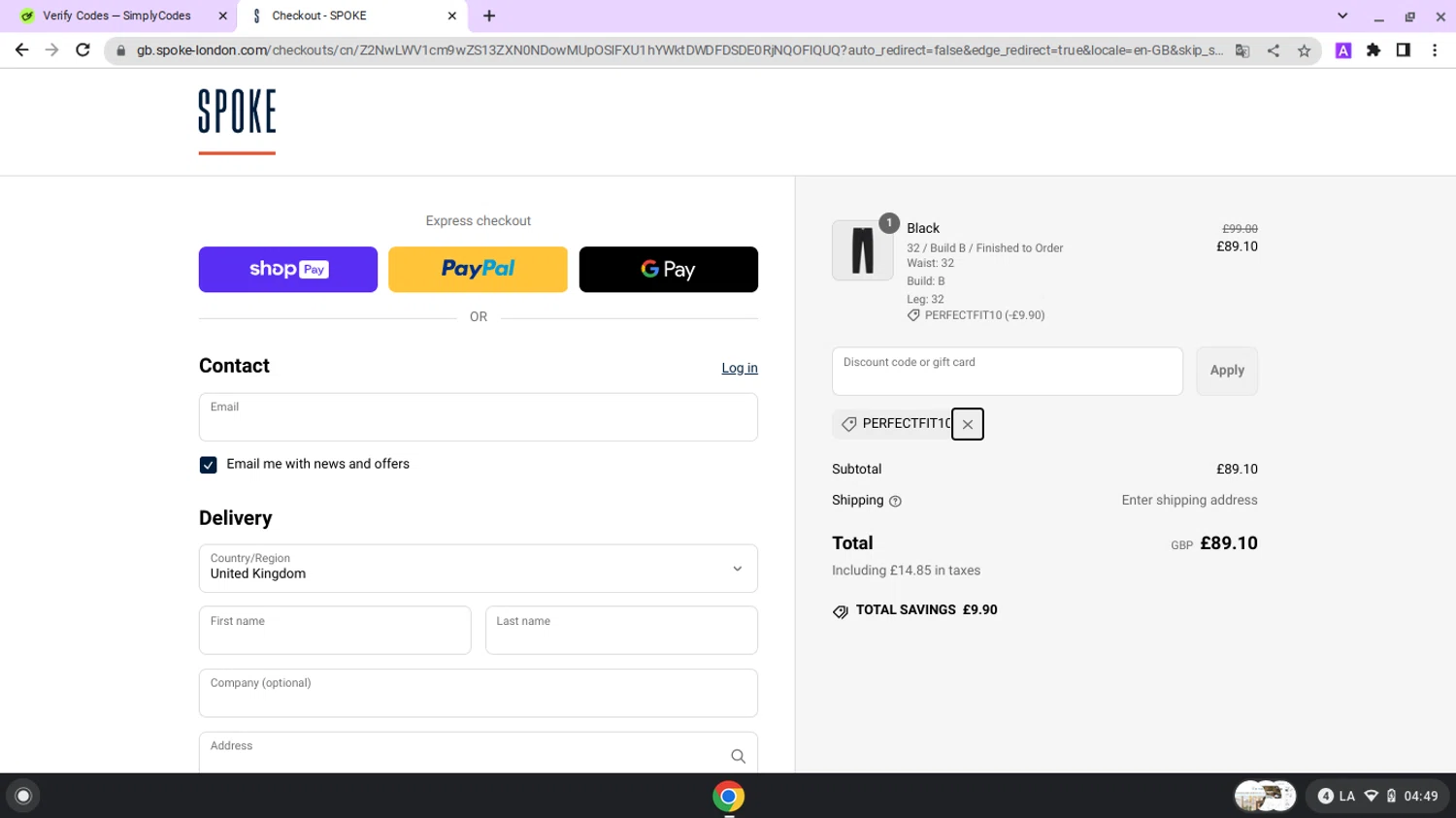Viewport: 1456px width, 818px height.
Task: Click the total savings tag icon
Action: click(841, 611)
